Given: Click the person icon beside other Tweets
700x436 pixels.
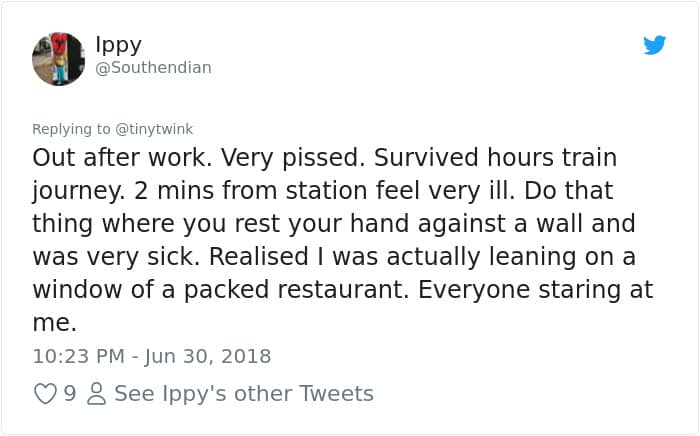Looking at the screenshot, I should click(97, 394).
